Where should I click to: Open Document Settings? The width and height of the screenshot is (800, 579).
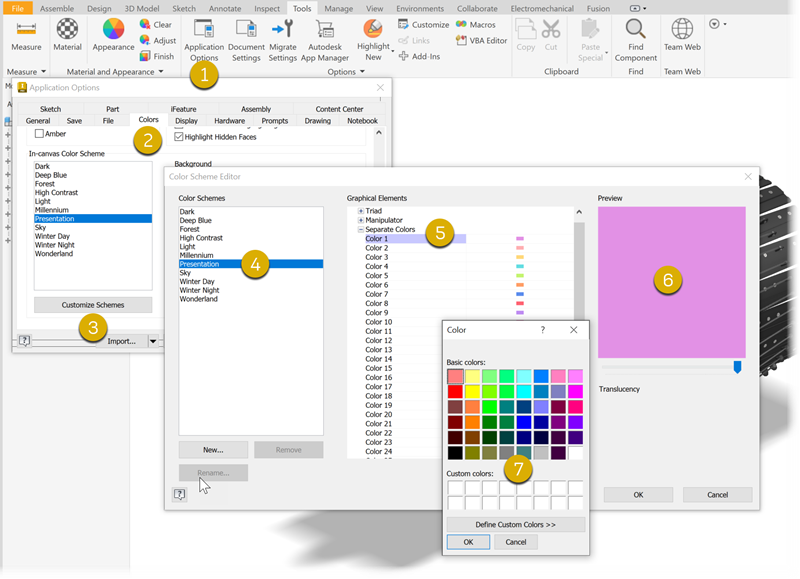coord(246,40)
